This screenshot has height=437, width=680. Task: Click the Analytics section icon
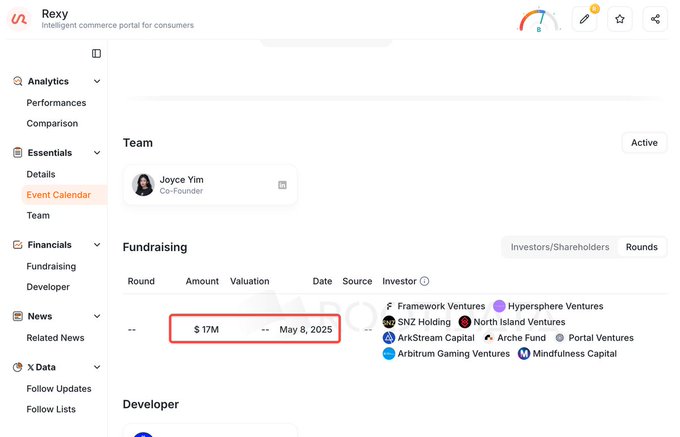18,81
